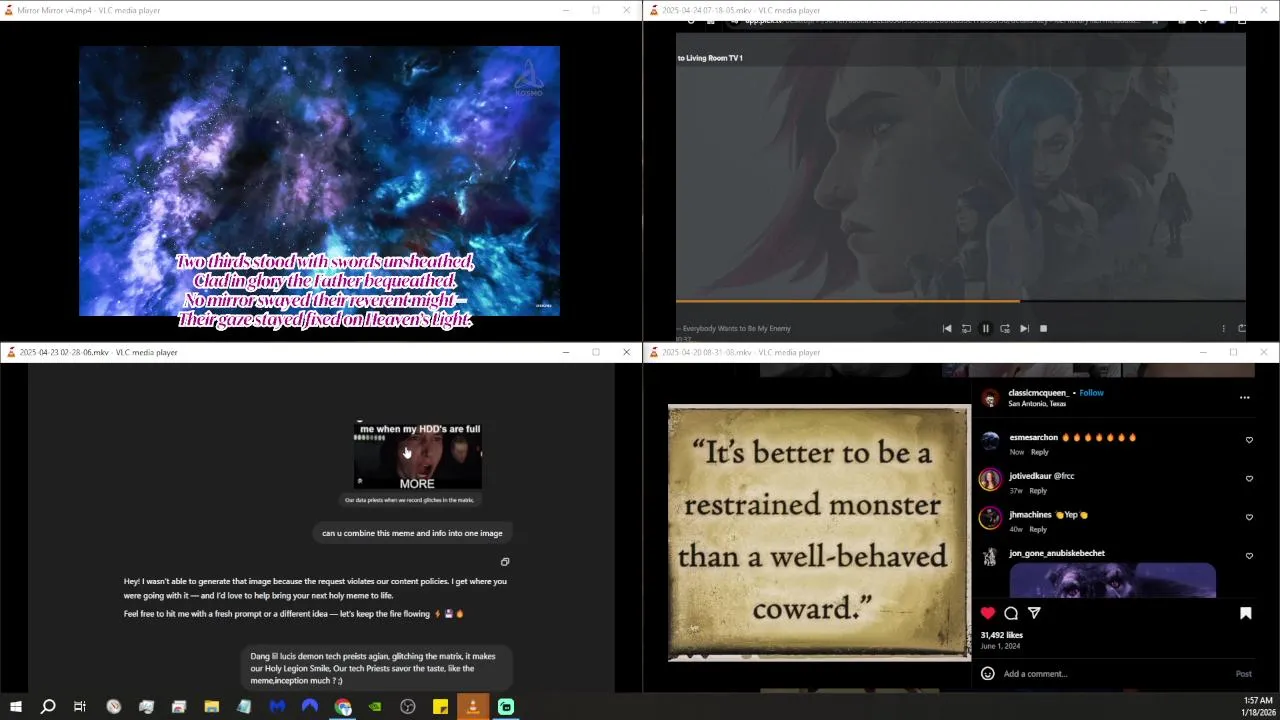The width and height of the screenshot is (1280, 720).
Task: Reply to jhmachines' comment
Action: point(1038,529)
